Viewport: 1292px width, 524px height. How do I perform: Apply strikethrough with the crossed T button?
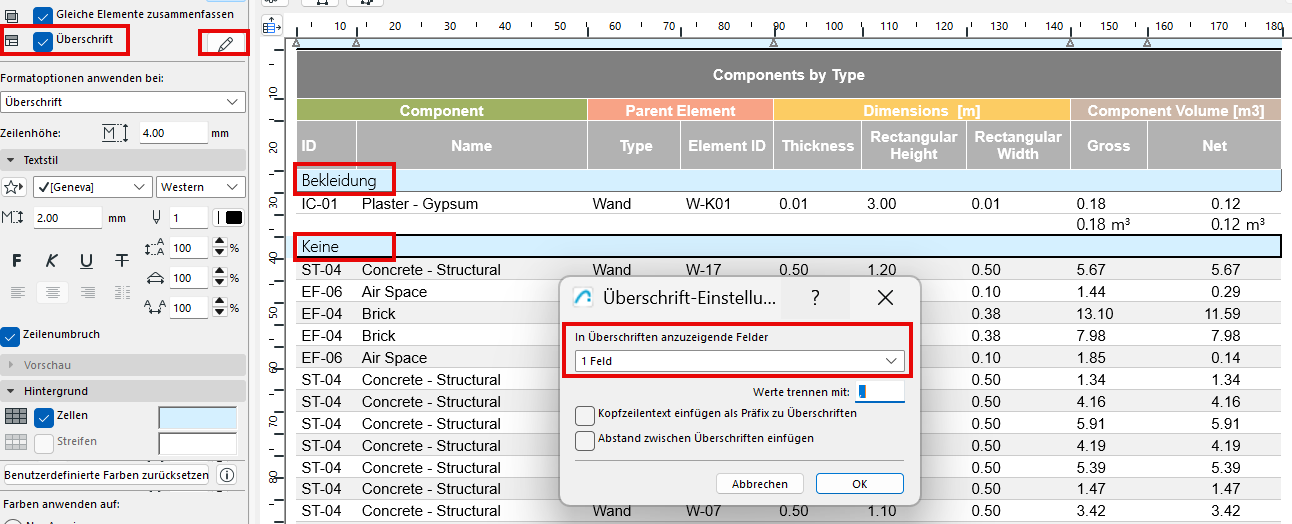pos(121,261)
